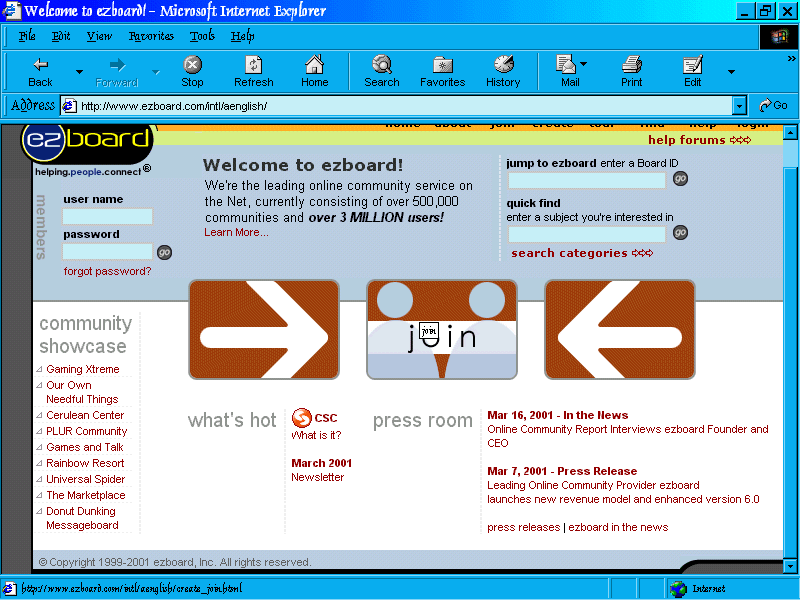The height and width of the screenshot is (600, 800).
Task: Open the Games and Talk link
Action: point(85,447)
